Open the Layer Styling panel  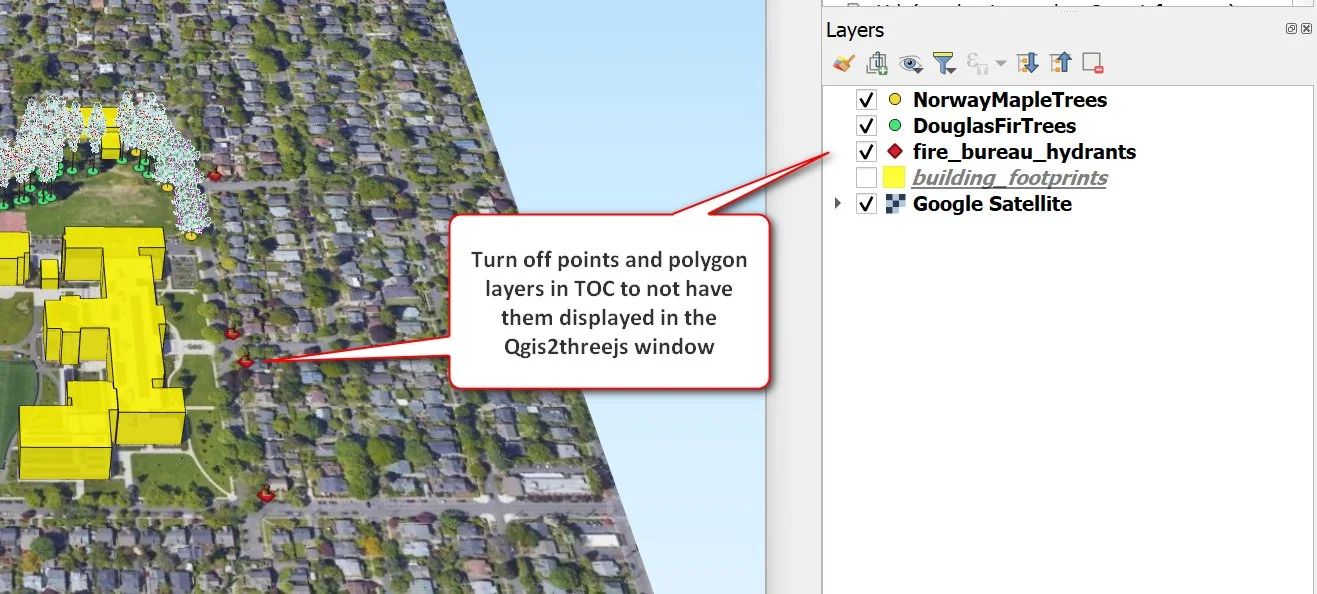click(x=843, y=62)
